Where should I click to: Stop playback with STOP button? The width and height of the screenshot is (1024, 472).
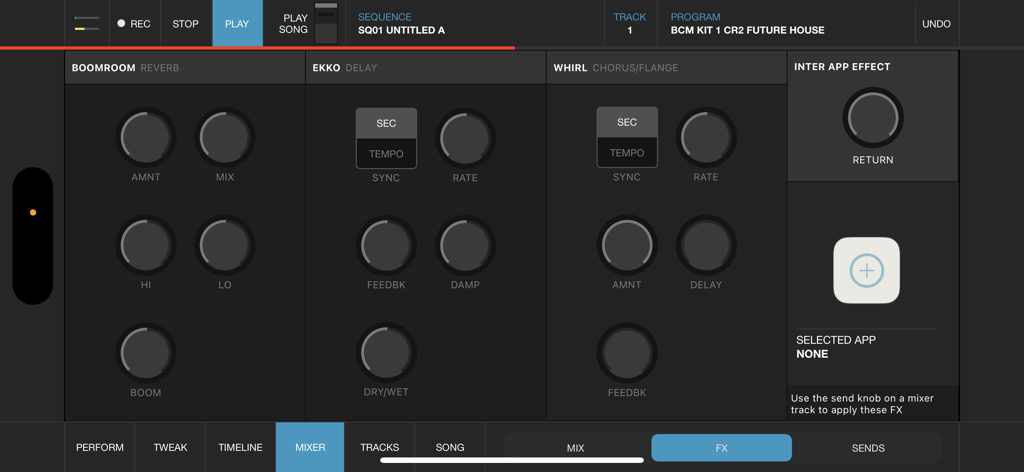click(185, 24)
